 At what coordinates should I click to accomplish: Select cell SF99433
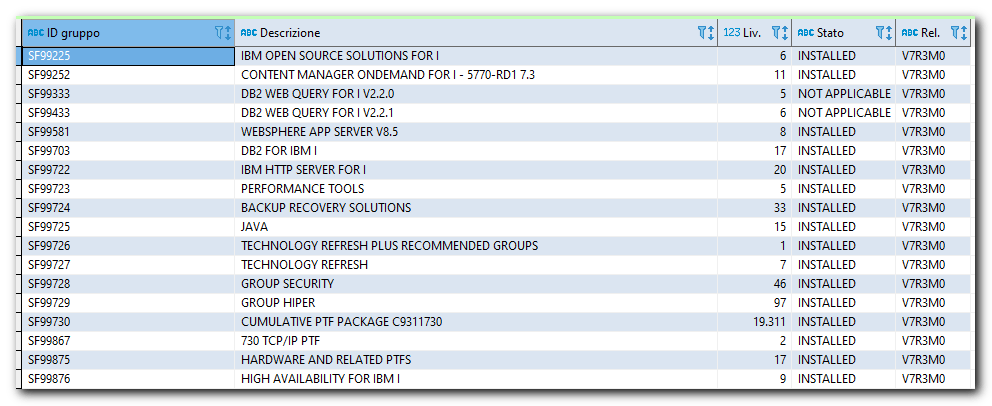128,113
